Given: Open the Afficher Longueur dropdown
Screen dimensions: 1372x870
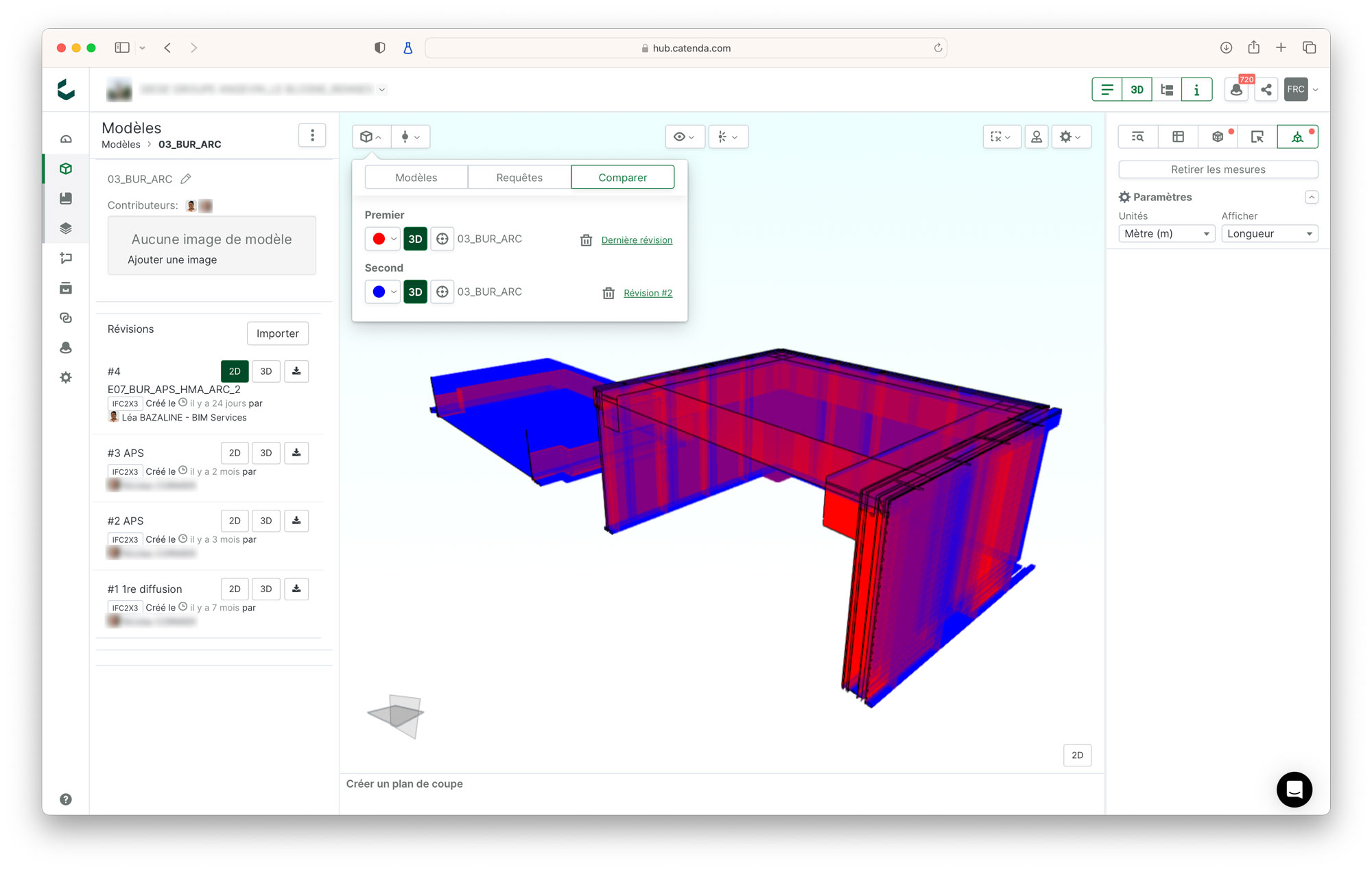Looking at the screenshot, I should pyautogui.click(x=1269, y=234).
